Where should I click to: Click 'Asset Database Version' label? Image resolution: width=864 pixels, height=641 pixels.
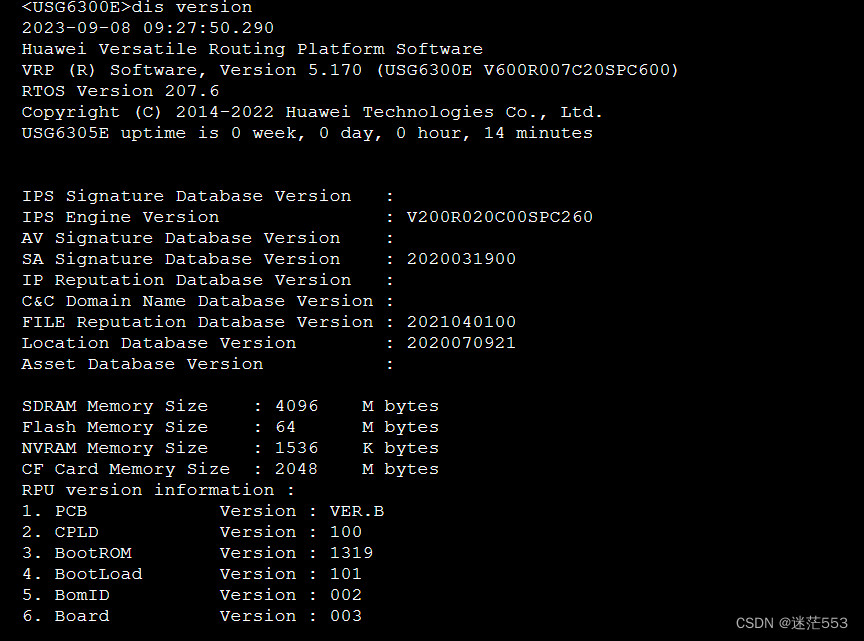tap(142, 364)
